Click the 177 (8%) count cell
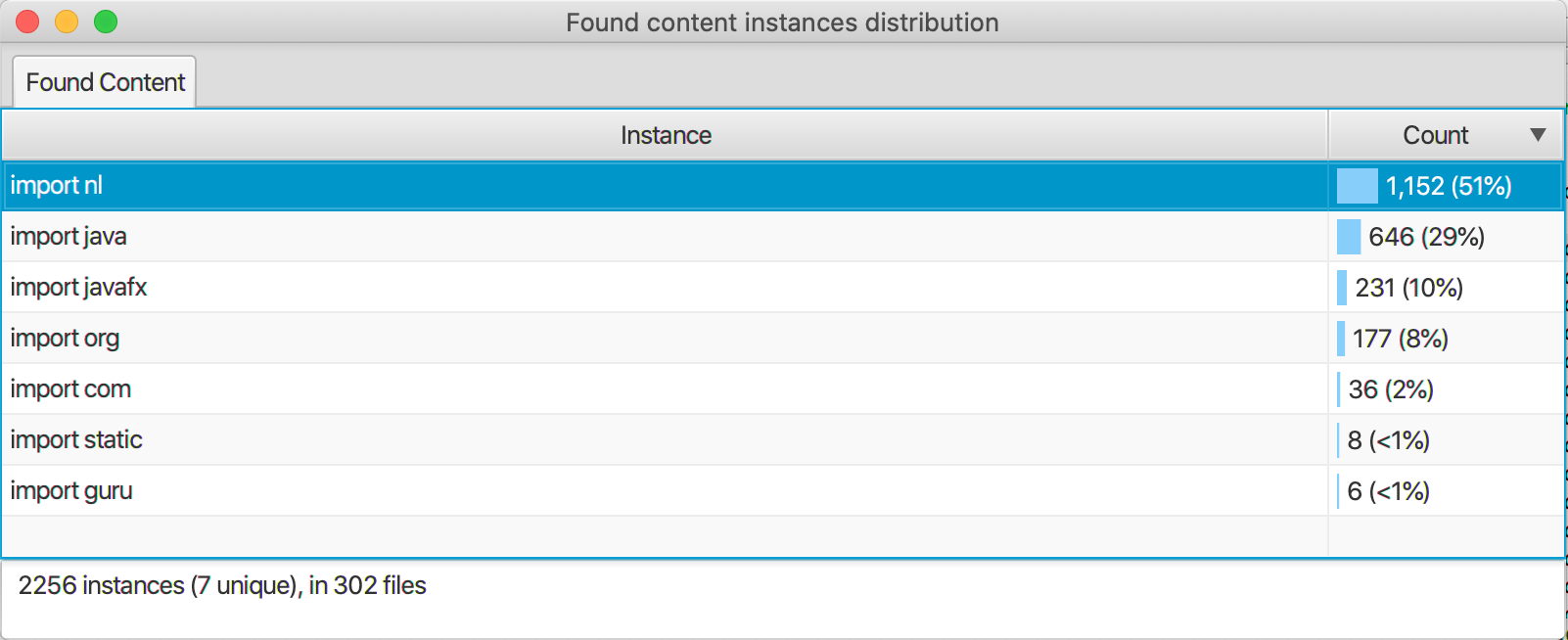 [x=1446, y=339]
